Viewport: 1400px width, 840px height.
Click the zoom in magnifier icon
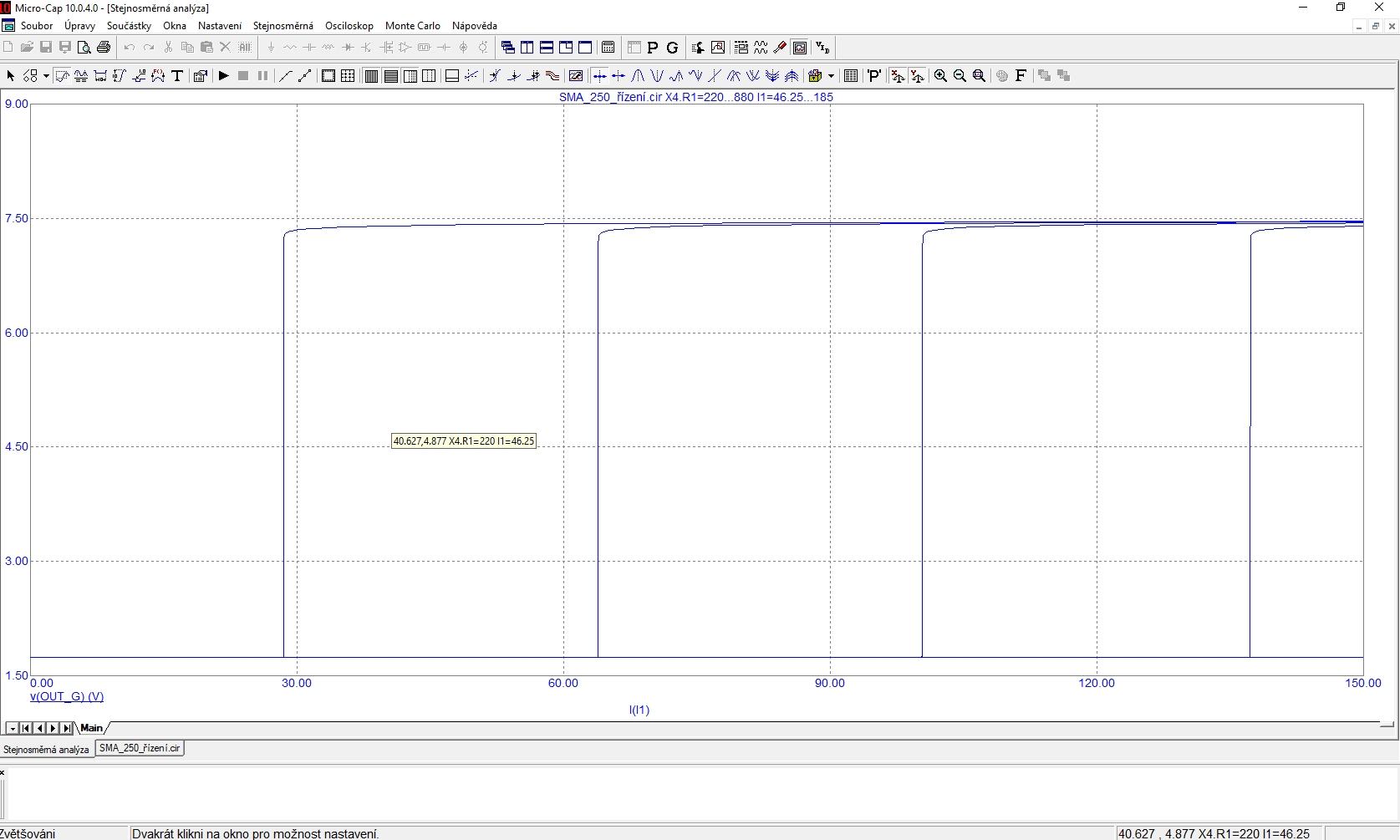(x=940, y=76)
